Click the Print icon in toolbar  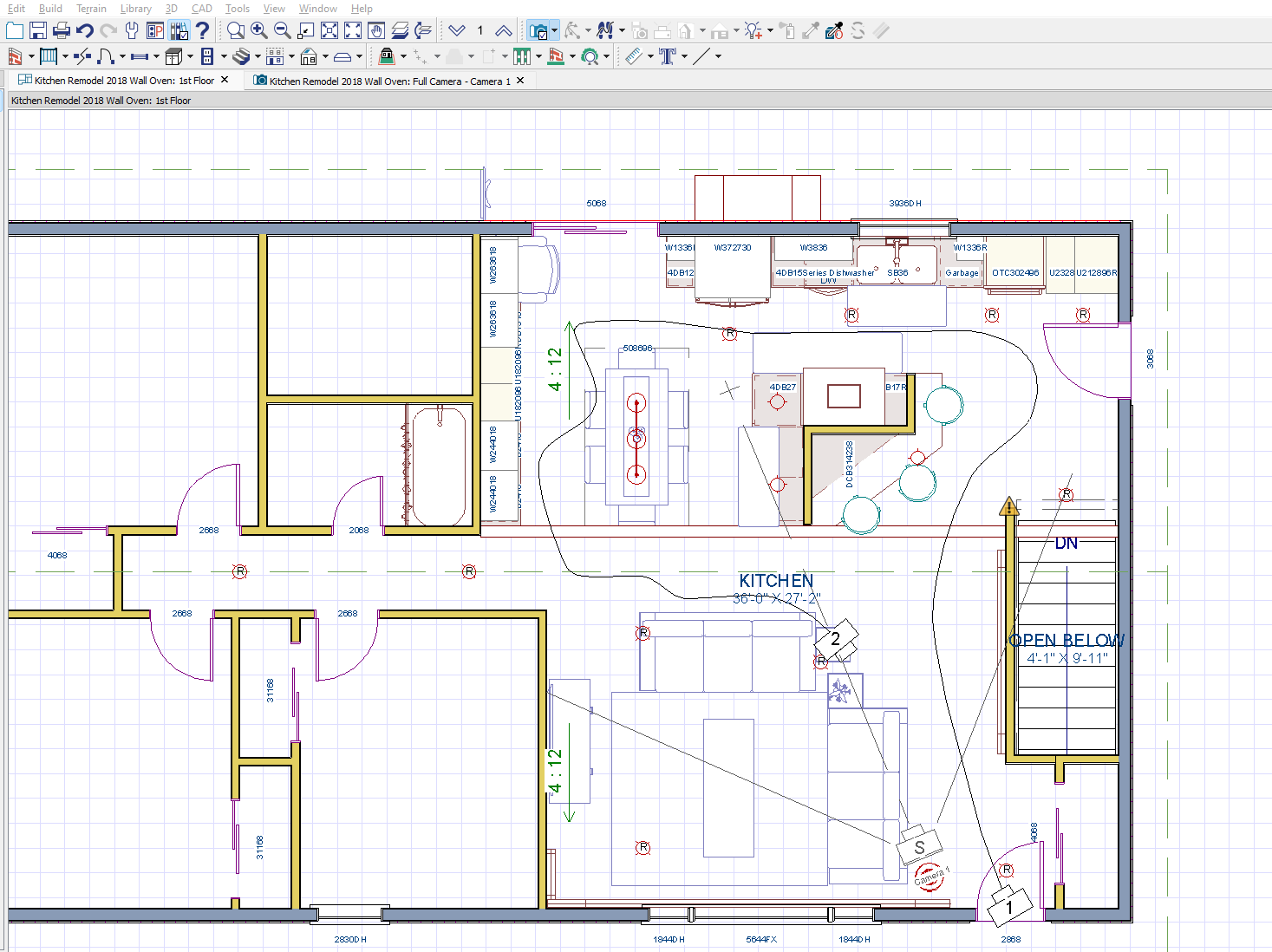(x=62, y=30)
